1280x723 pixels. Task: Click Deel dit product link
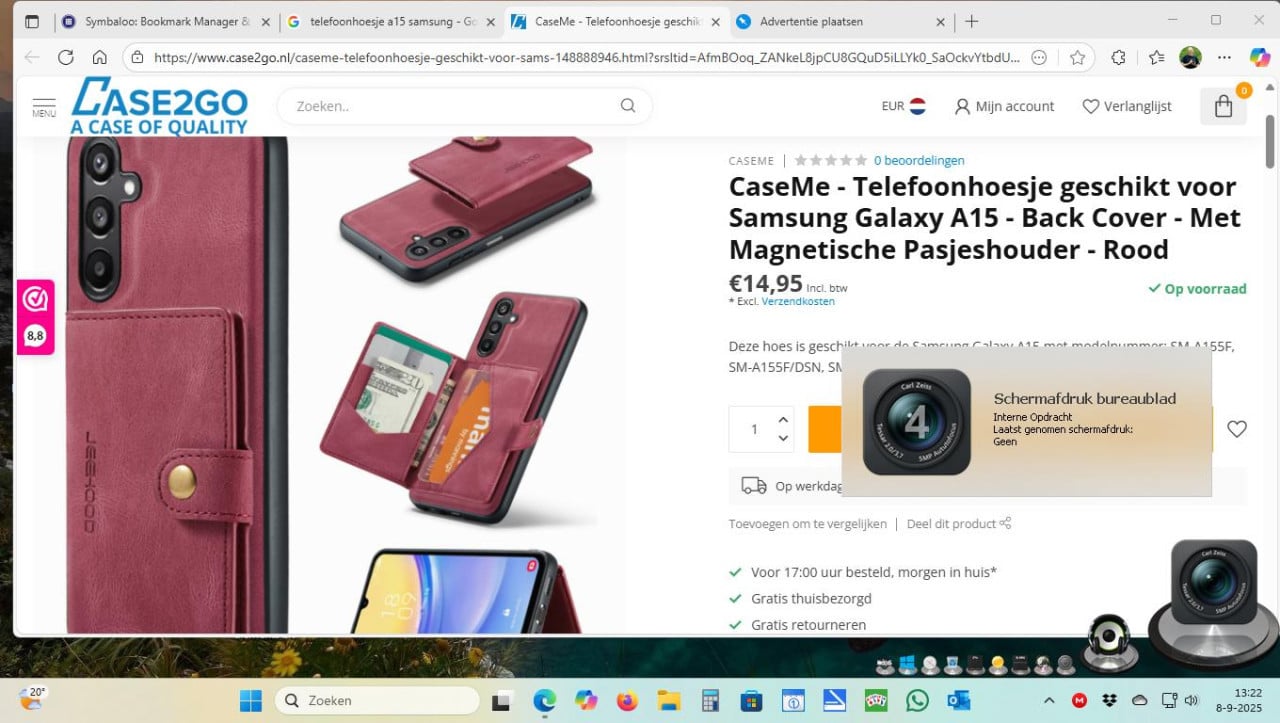[x=959, y=523]
